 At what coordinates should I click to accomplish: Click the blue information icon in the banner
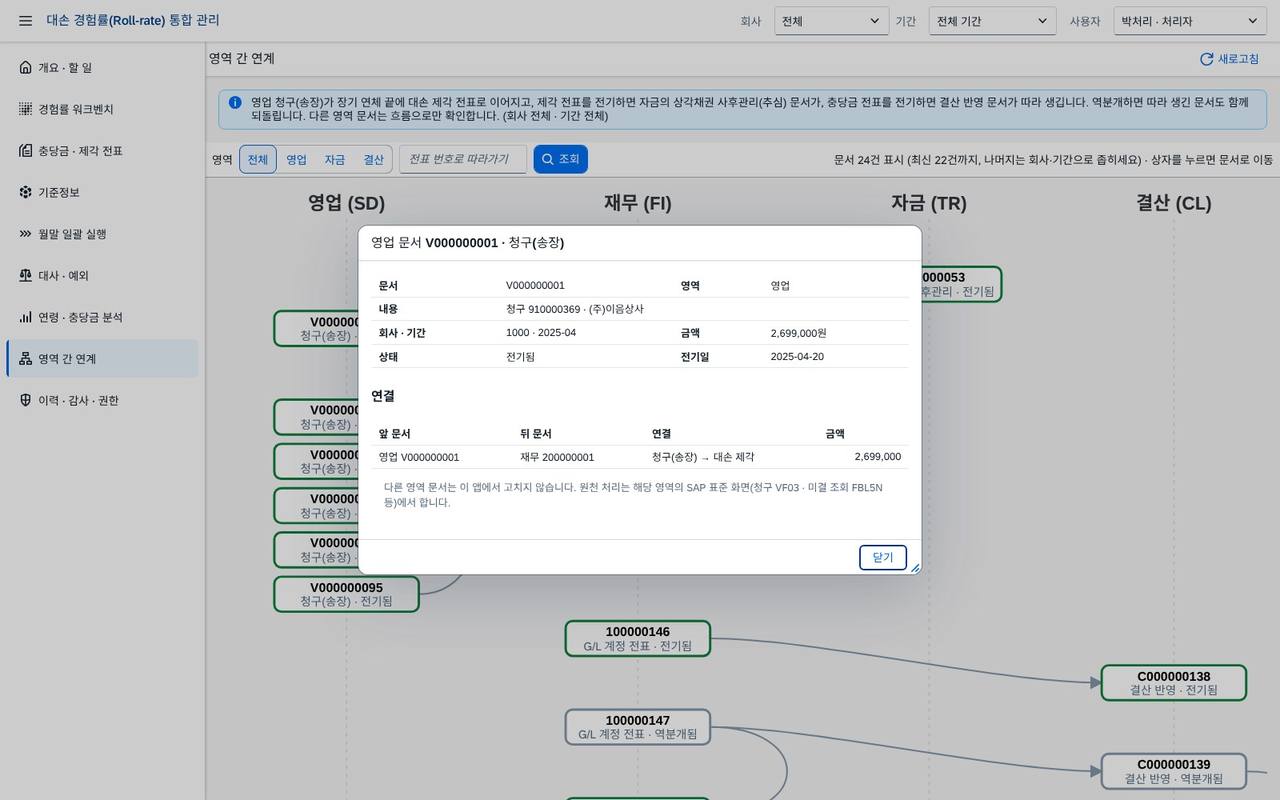click(235, 102)
